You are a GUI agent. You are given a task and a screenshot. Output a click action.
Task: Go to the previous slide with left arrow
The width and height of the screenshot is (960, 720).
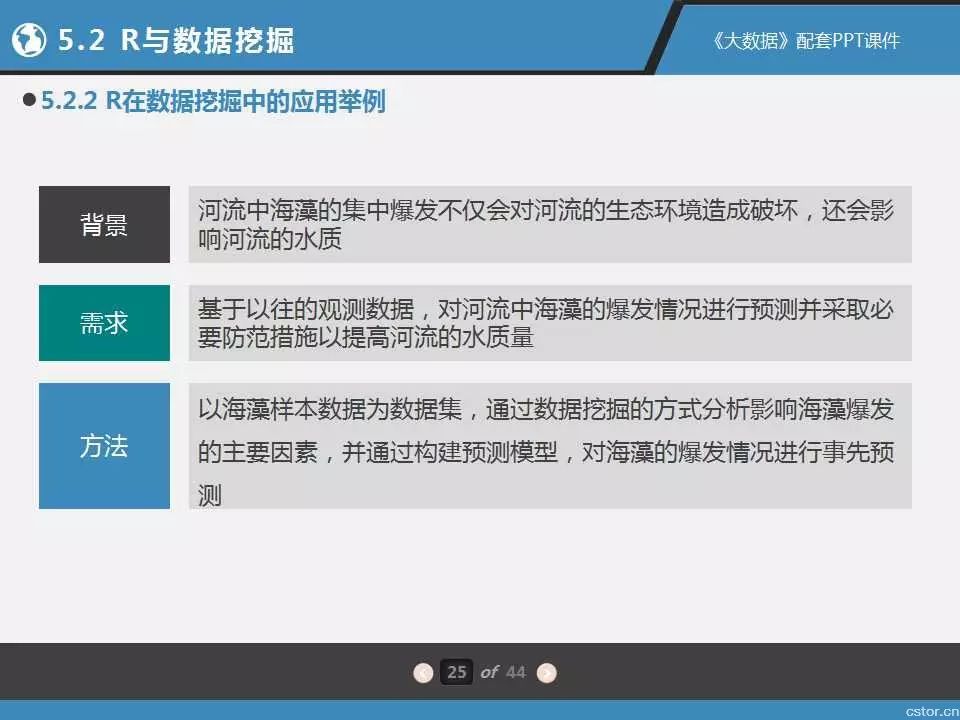coord(424,672)
